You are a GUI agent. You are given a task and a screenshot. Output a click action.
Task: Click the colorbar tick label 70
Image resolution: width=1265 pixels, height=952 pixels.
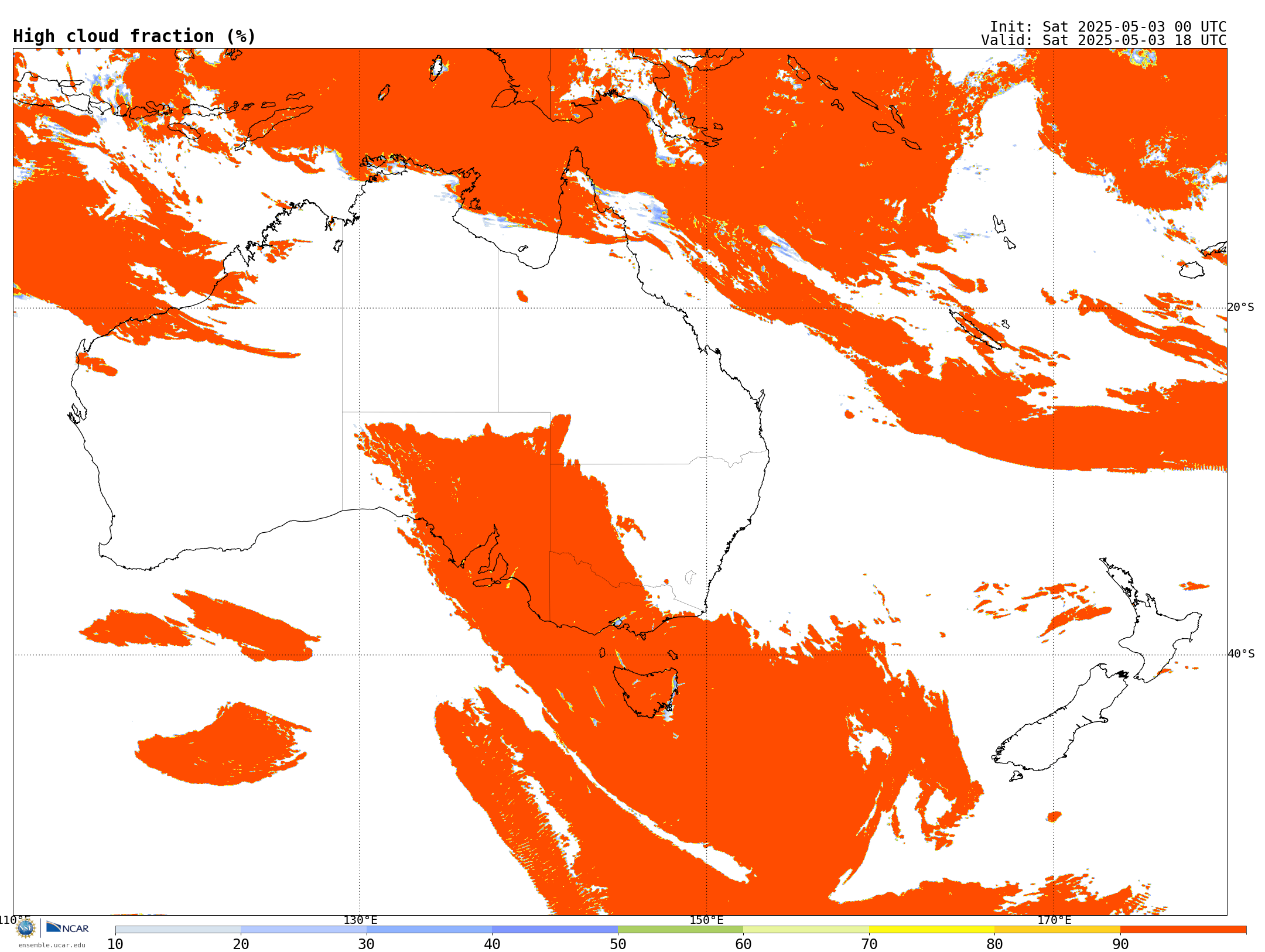(869, 944)
